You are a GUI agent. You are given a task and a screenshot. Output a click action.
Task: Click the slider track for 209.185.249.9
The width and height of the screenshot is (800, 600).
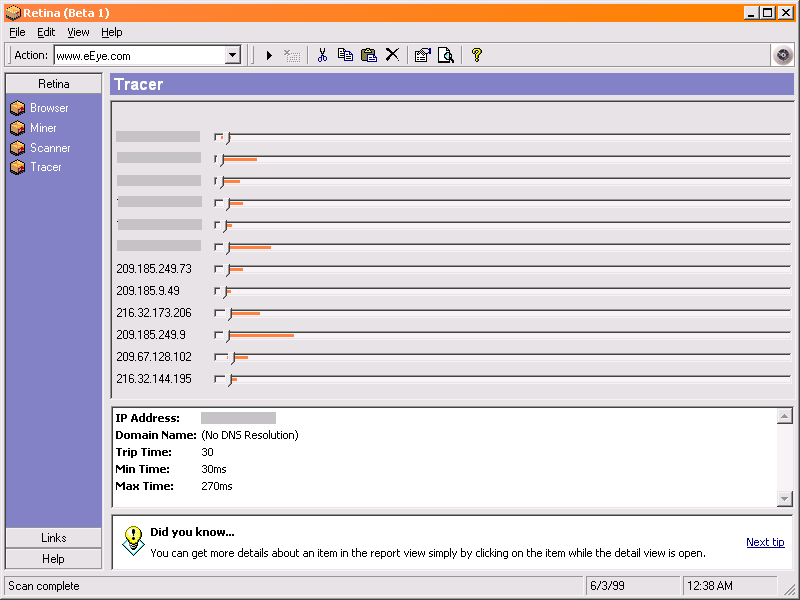click(x=500, y=333)
